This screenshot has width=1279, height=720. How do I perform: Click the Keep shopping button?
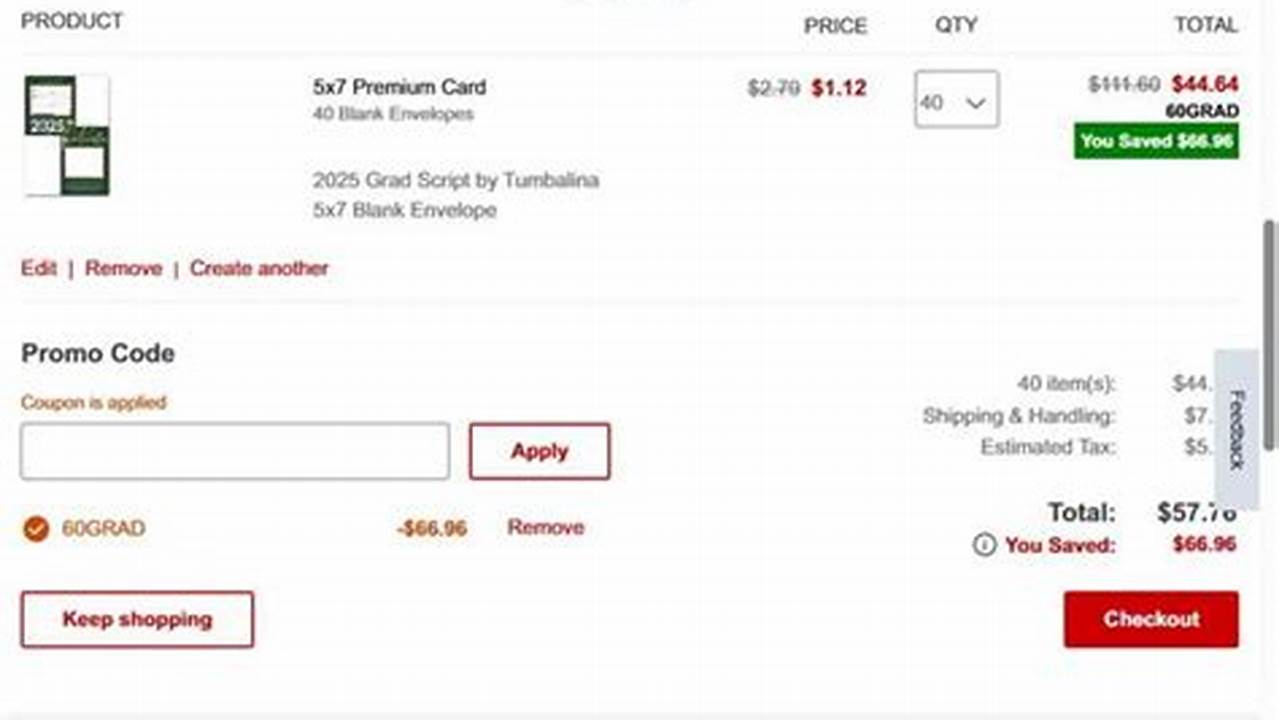pos(136,620)
